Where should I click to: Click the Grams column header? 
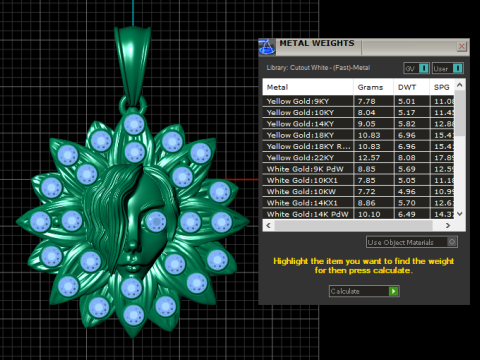[x=373, y=87]
